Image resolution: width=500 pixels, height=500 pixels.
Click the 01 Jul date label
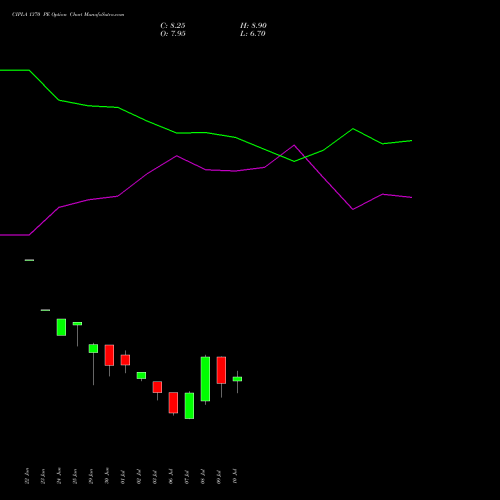click(x=123, y=477)
